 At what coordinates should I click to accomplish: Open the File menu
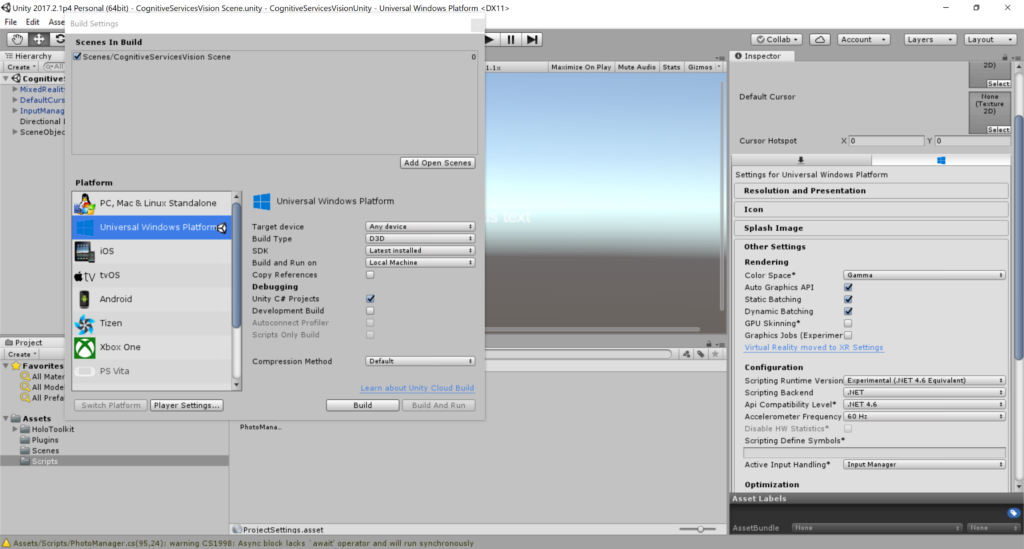pyautogui.click(x=10, y=22)
